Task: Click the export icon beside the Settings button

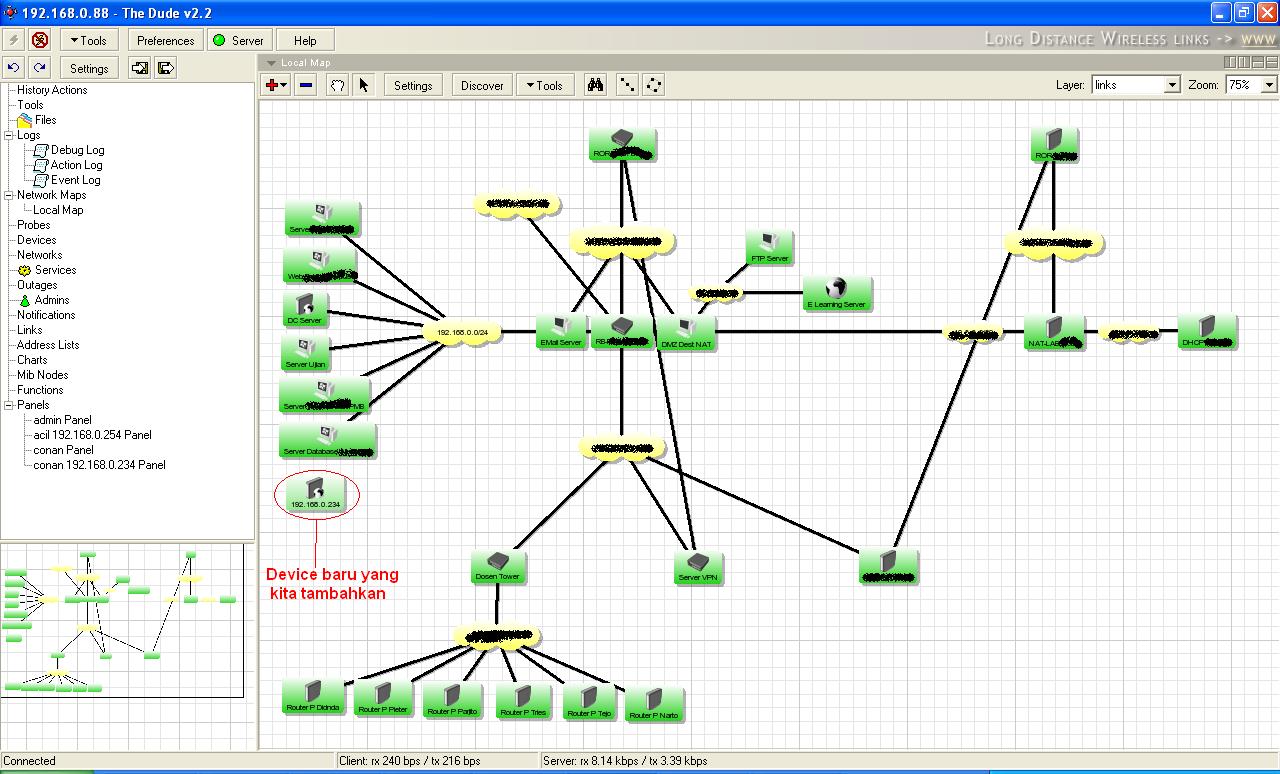Action: coord(139,68)
